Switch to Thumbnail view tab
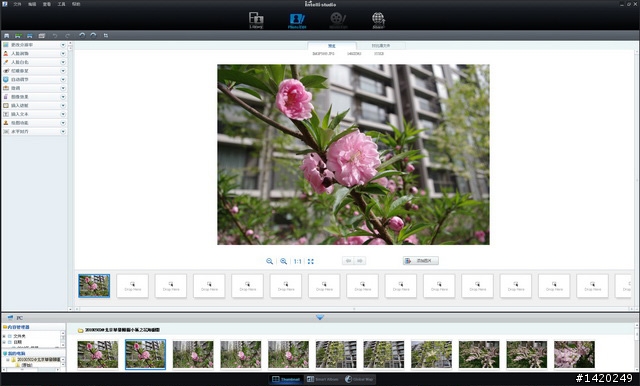This screenshot has height=386, width=640. (286, 379)
